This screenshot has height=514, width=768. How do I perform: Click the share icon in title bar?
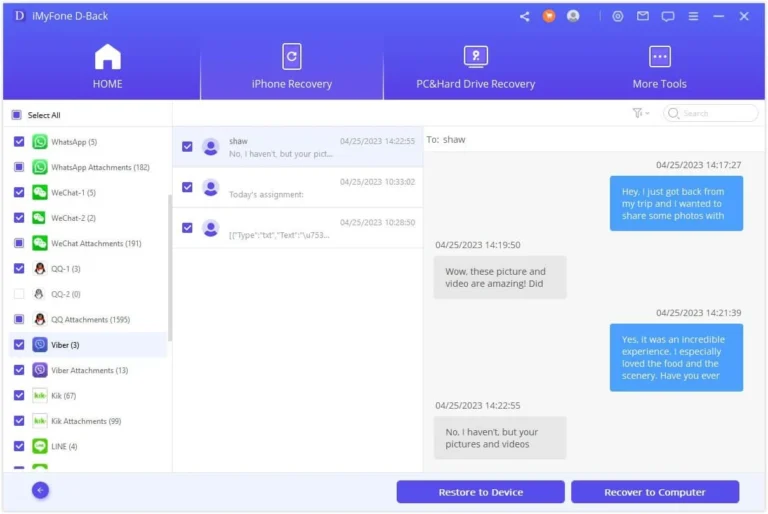525,17
